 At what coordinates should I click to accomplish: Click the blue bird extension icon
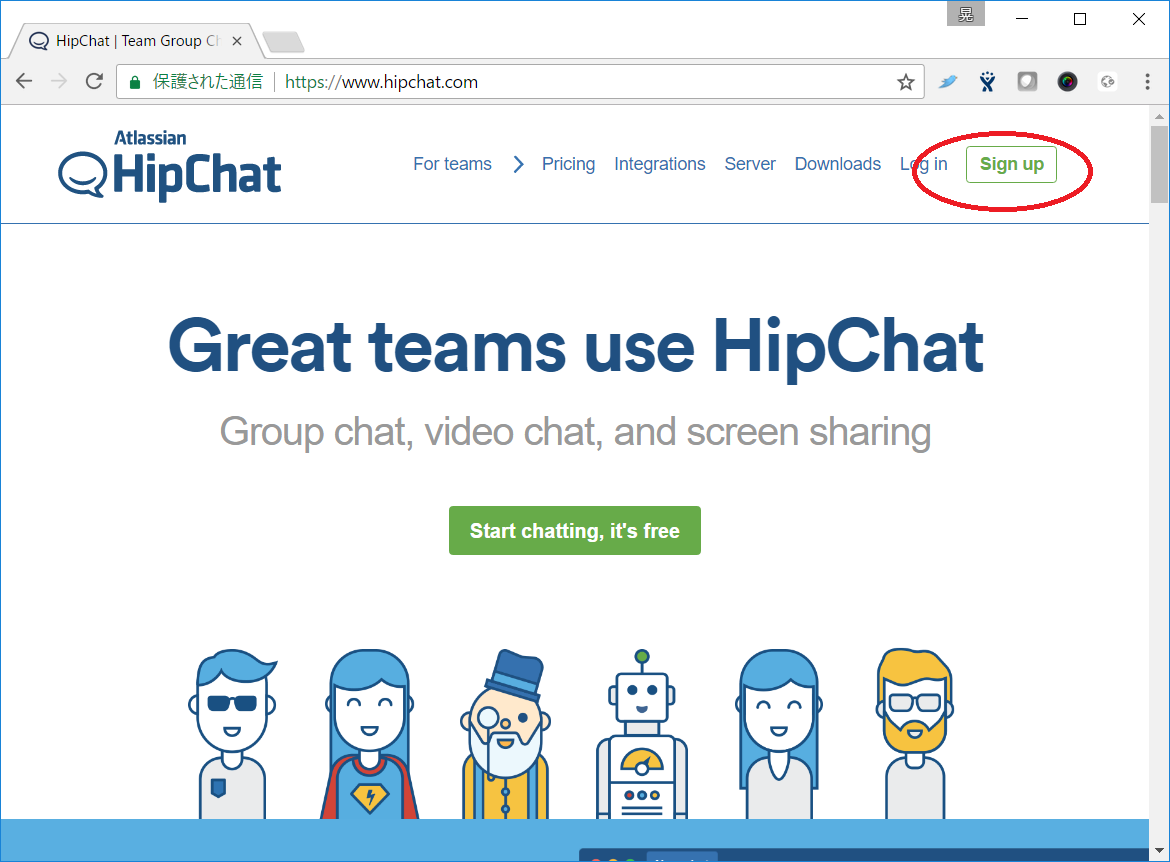coord(948,82)
